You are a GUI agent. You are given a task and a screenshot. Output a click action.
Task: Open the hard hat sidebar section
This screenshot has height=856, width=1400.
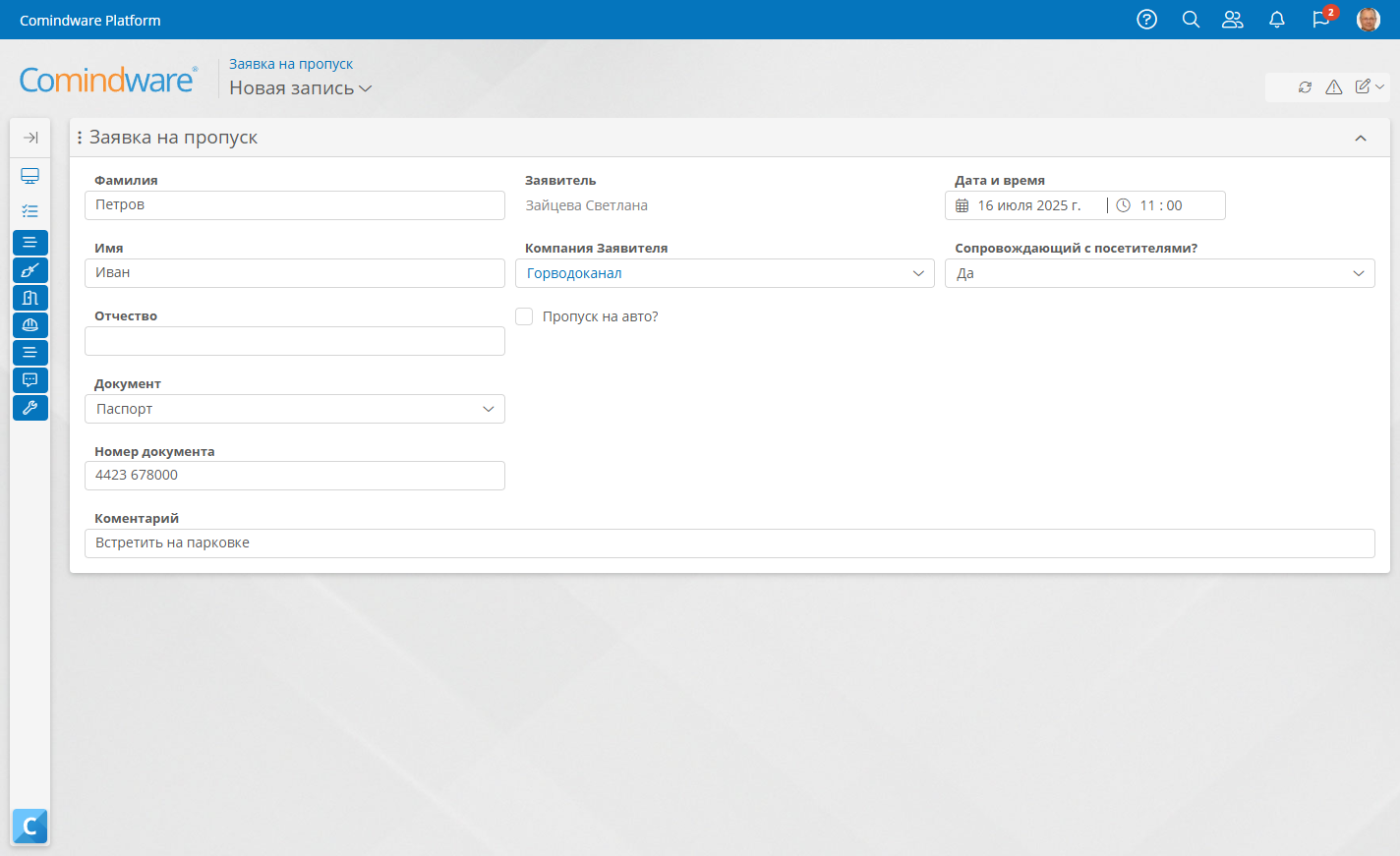click(30, 325)
